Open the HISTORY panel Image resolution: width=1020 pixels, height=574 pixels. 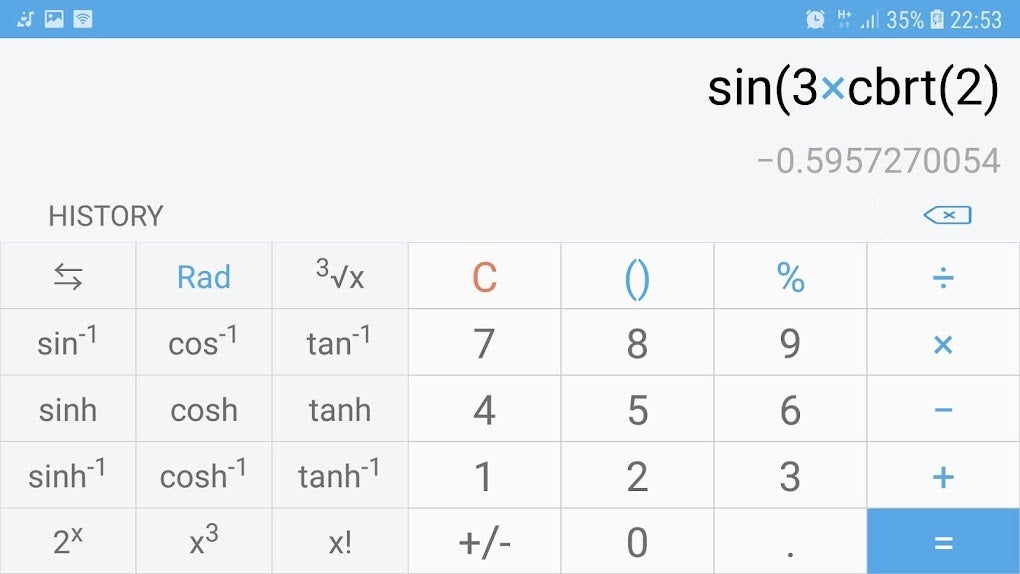pos(105,216)
